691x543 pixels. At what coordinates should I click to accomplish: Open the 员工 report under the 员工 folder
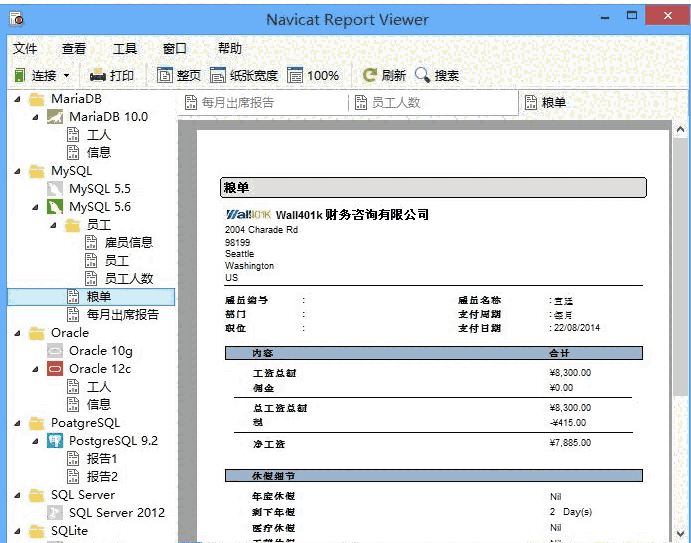tap(117, 261)
